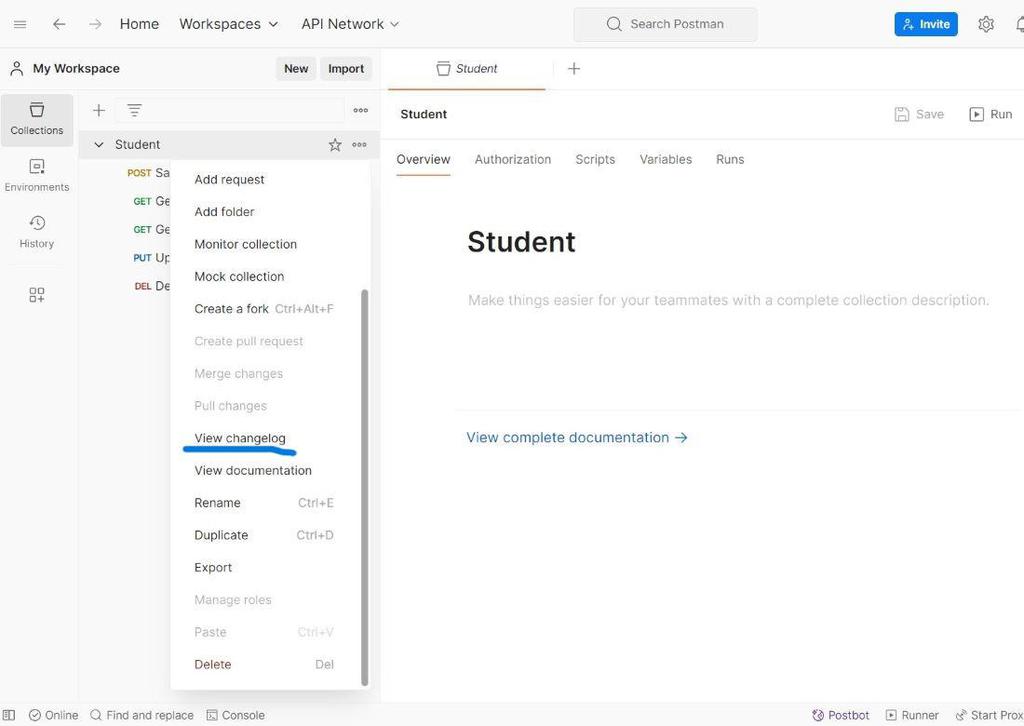1024x726 pixels.
Task: Go back with the left arrow
Action: click(x=59, y=24)
